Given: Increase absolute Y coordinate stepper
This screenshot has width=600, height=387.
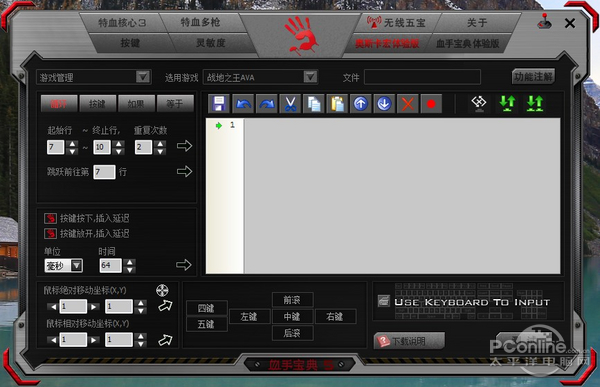Looking at the screenshot, I should pyautogui.click(x=141, y=303).
